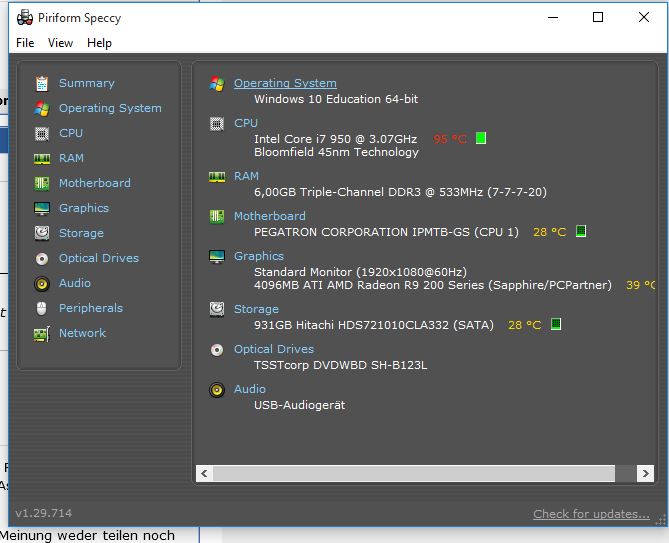Image resolution: width=669 pixels, height=543 pixels.
Task: Open Graphics section from sidebar
Action: 84,208
